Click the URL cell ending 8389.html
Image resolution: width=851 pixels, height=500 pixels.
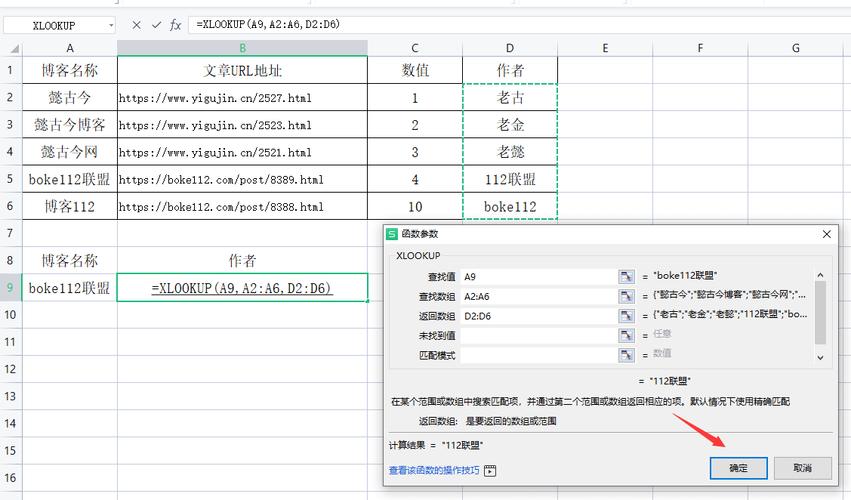tap(243, 179)
